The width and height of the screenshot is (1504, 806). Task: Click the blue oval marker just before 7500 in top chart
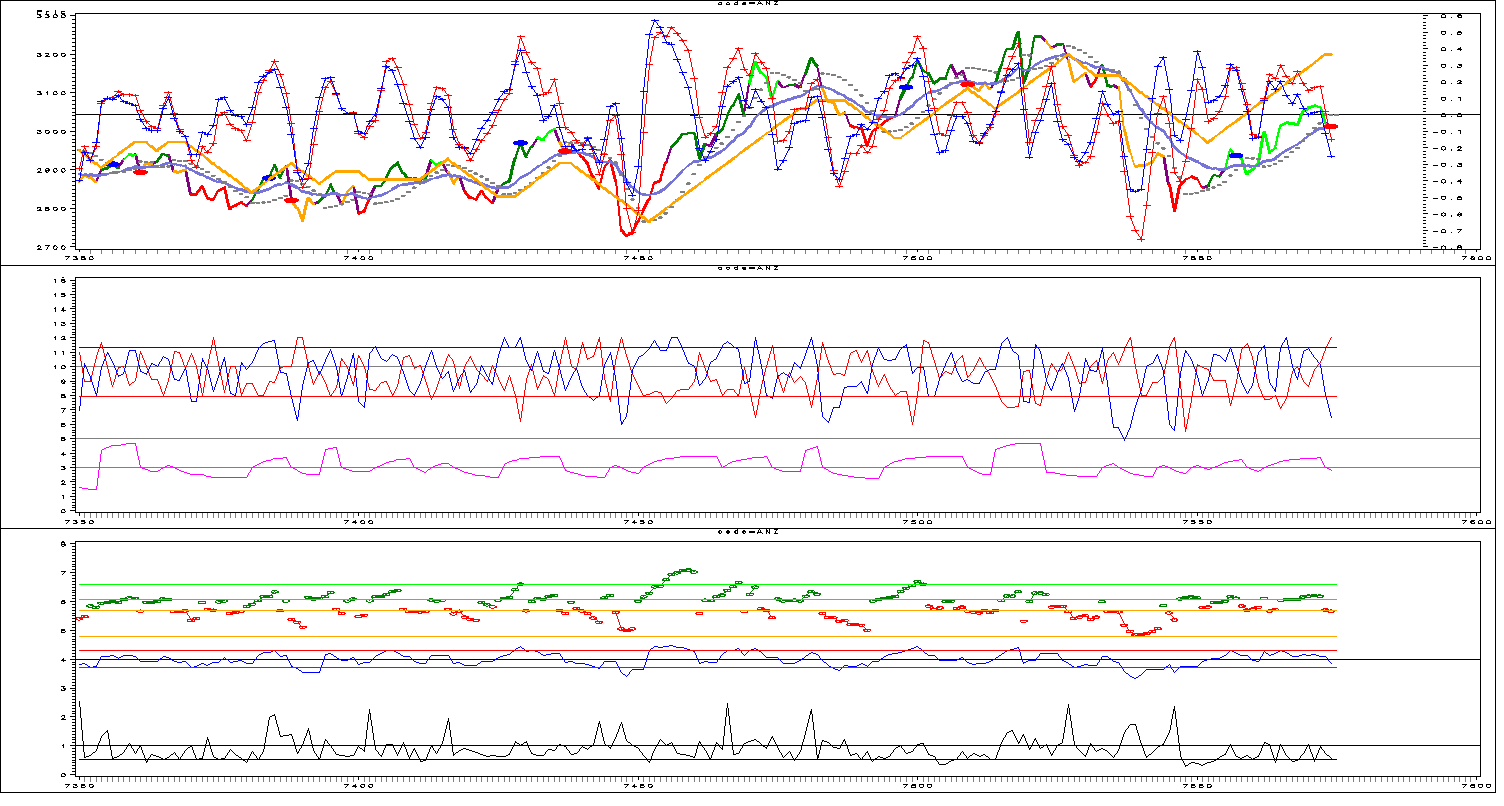click(x=906, y=87)
